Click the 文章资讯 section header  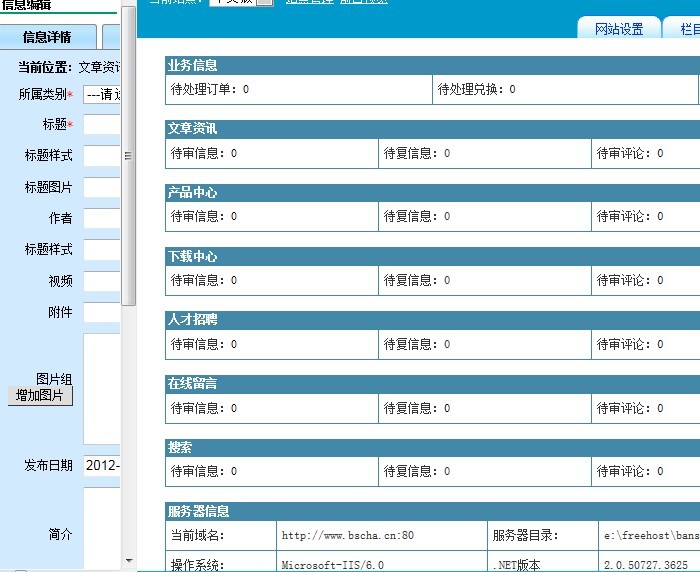point(192,129)
